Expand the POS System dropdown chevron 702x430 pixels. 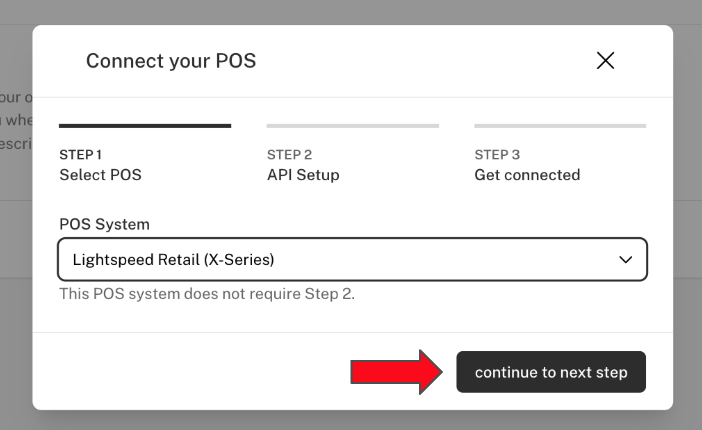click(626, 260)
